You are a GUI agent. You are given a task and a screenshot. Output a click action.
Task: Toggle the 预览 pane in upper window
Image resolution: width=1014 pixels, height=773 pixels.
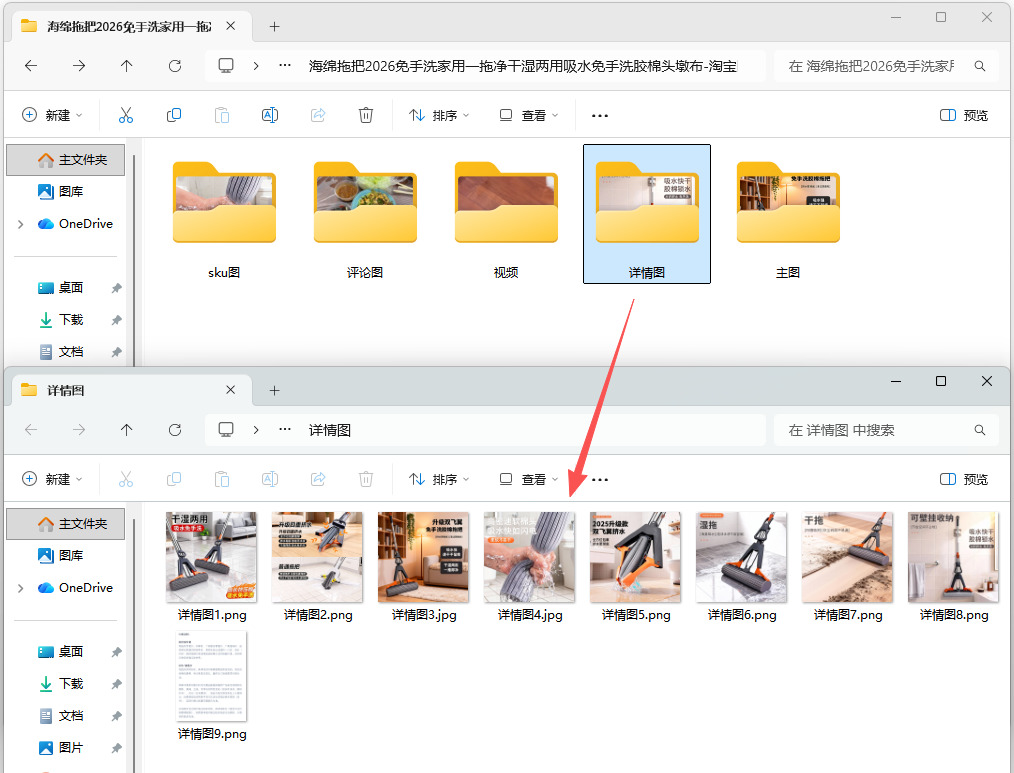(964, 115)
